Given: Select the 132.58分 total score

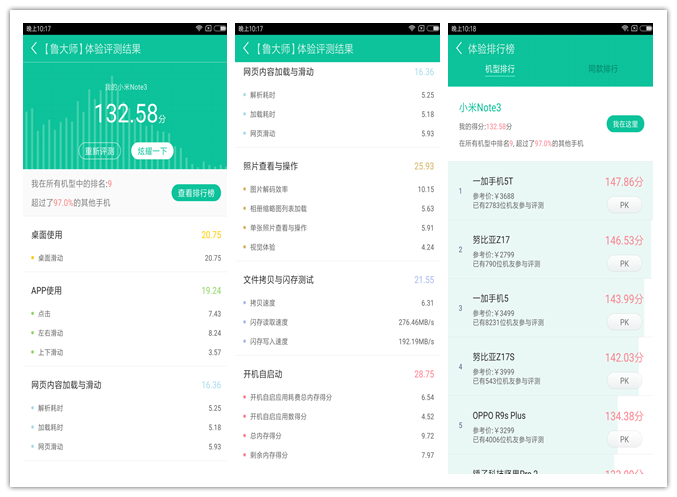Looking at the screenshot, I should point(130,114).
